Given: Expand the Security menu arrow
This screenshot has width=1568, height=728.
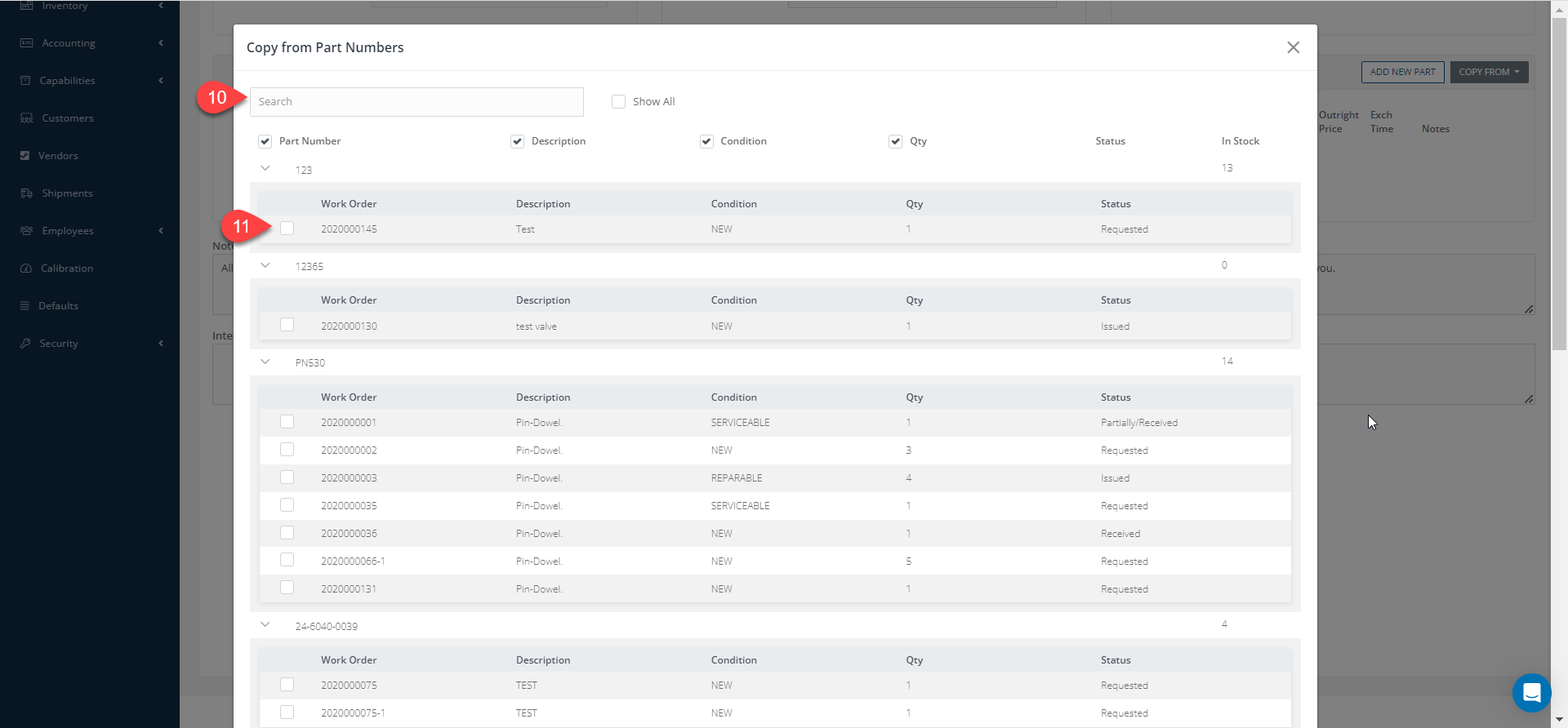Looking at the screenshot, I should 161,343.
